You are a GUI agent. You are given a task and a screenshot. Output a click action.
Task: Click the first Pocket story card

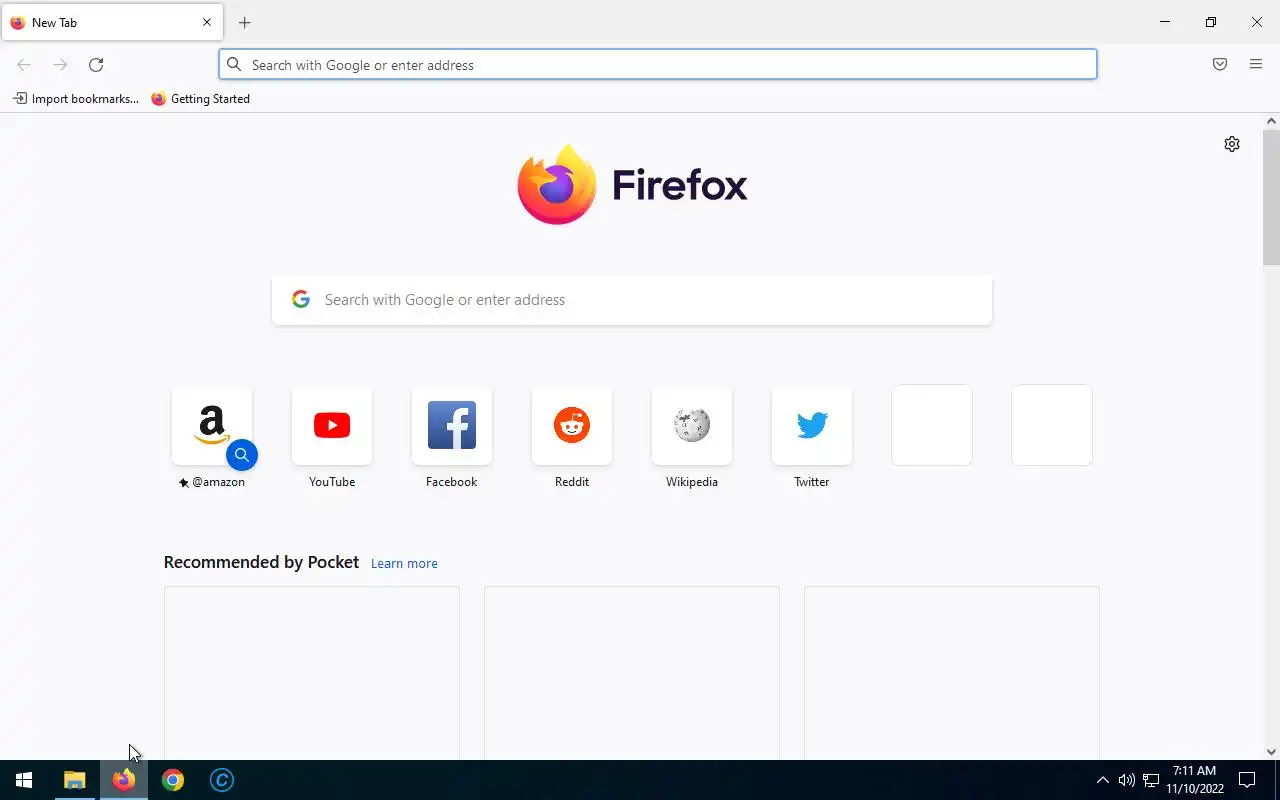[312, 673]
